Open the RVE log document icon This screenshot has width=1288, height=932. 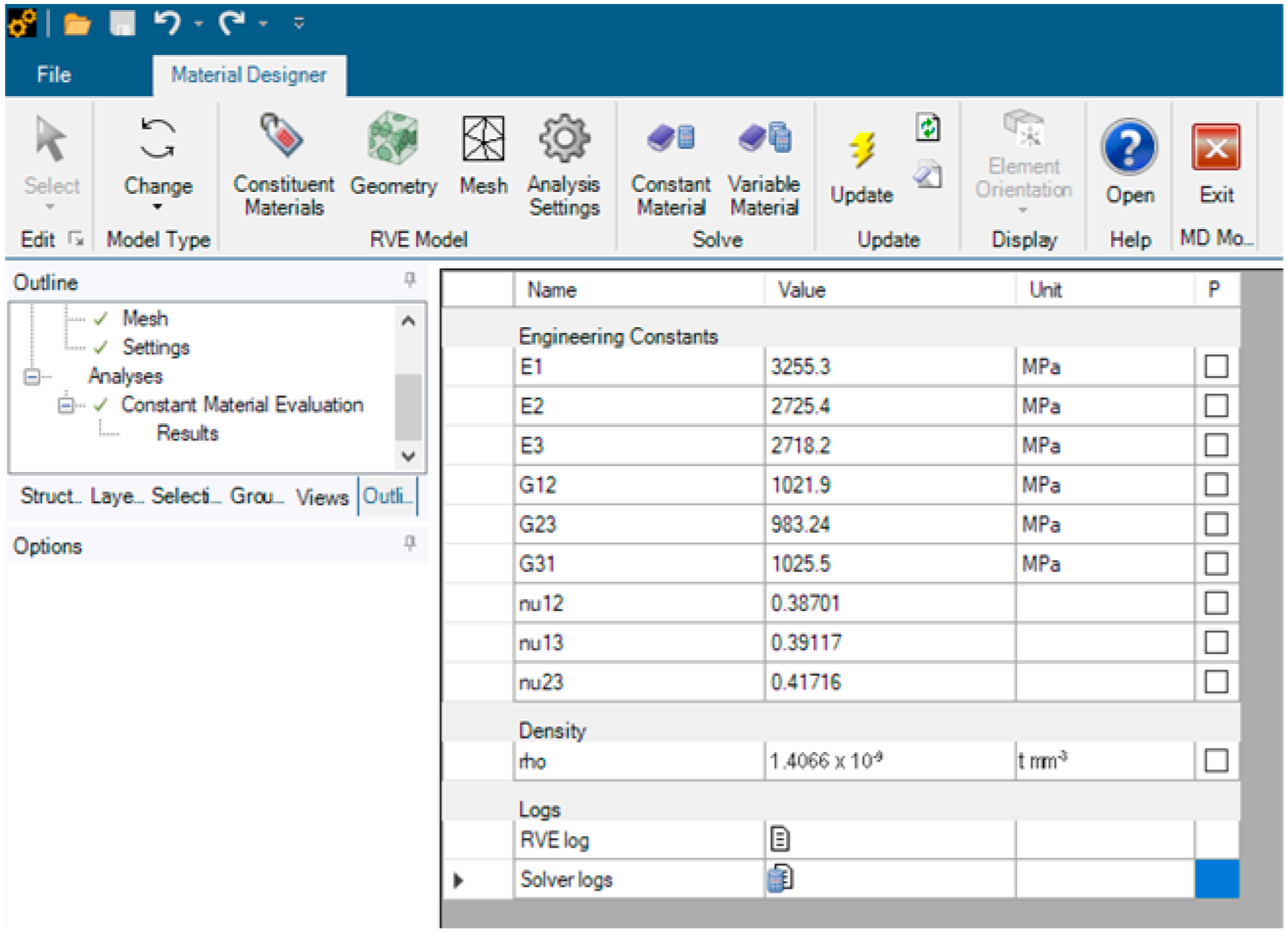[781, 839]
